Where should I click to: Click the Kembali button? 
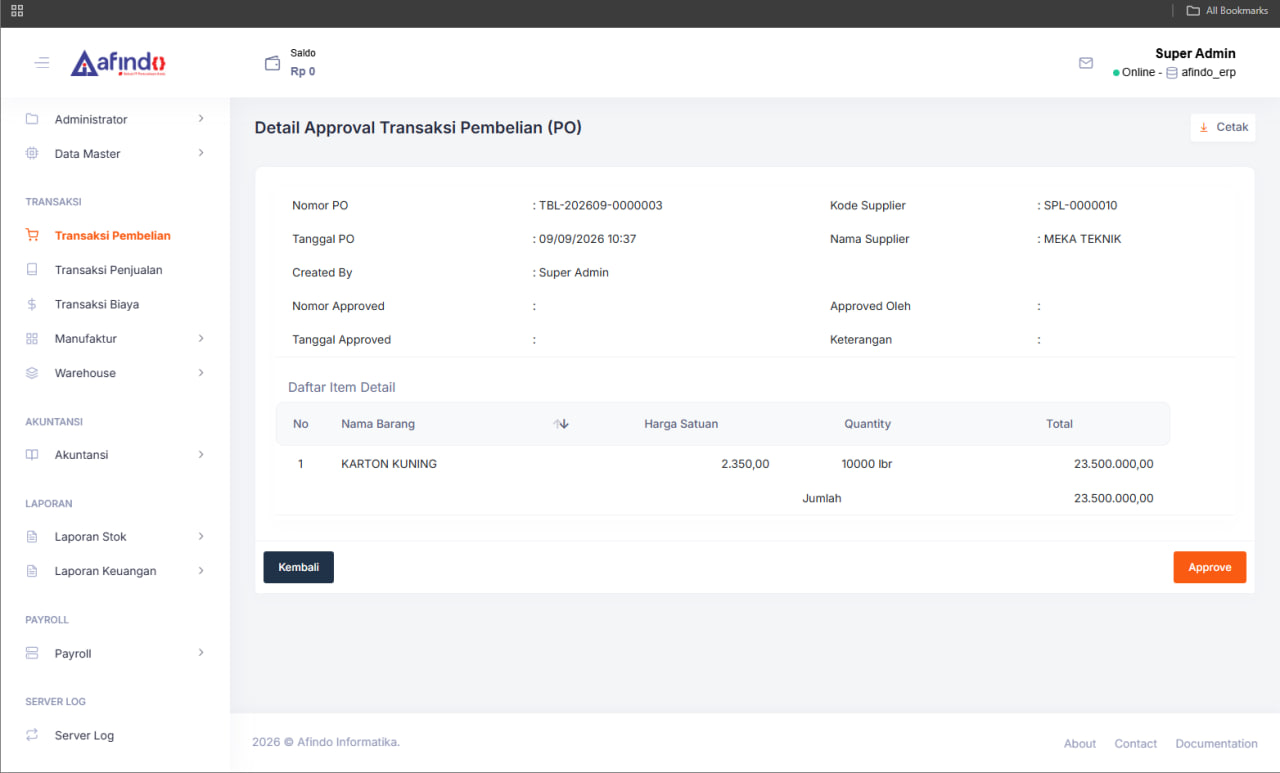tap(298, 567)
